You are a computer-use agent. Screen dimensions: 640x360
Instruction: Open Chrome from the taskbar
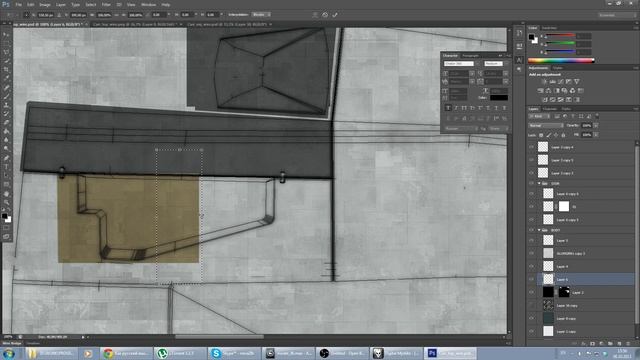(x=126, y=353)
